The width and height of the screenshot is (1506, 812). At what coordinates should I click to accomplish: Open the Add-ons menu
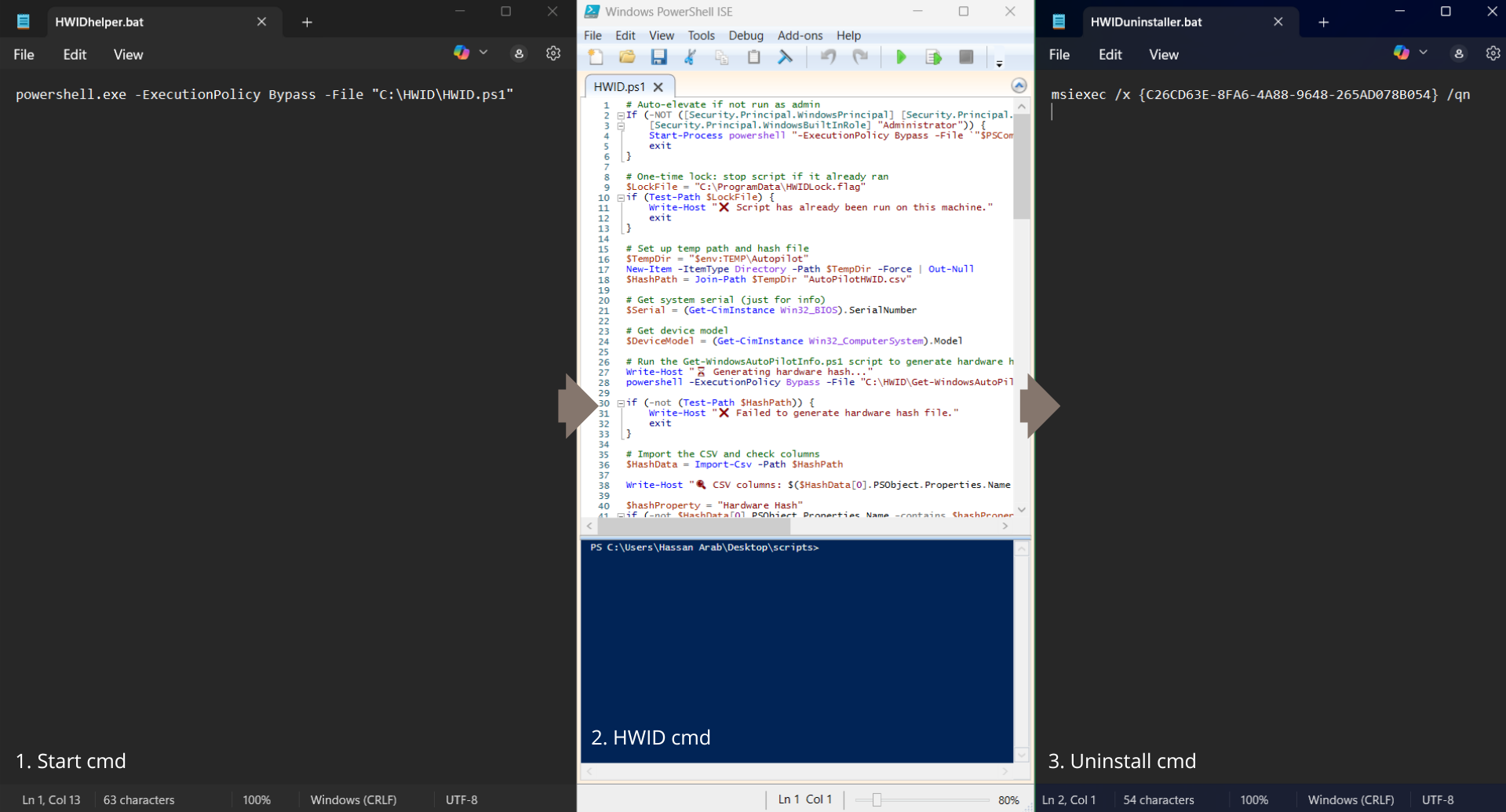click(x=800, y=35)
